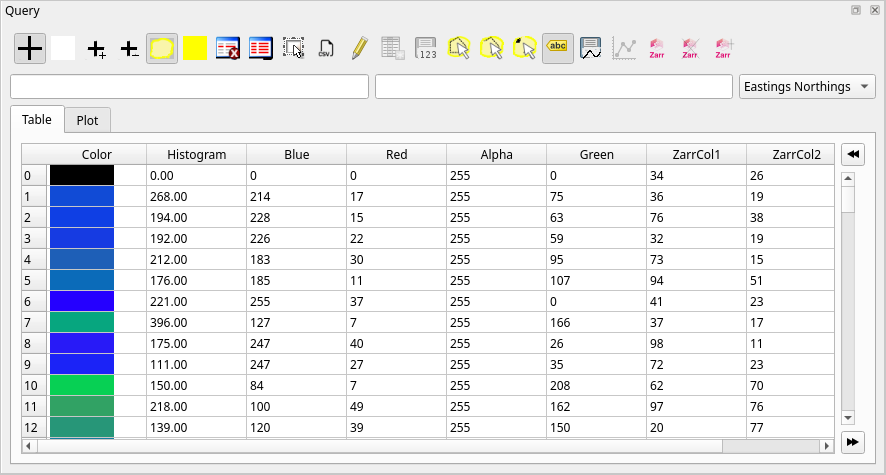The image size is (886, 475).
Task: Click the Alpha column header
Action: pos(497,154)
